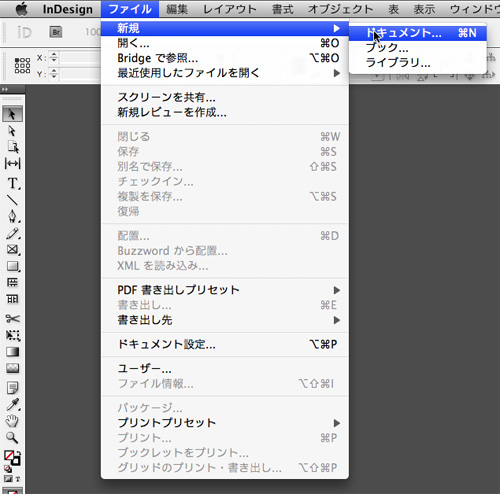Select the Free Transform tool

click(13, 335)
